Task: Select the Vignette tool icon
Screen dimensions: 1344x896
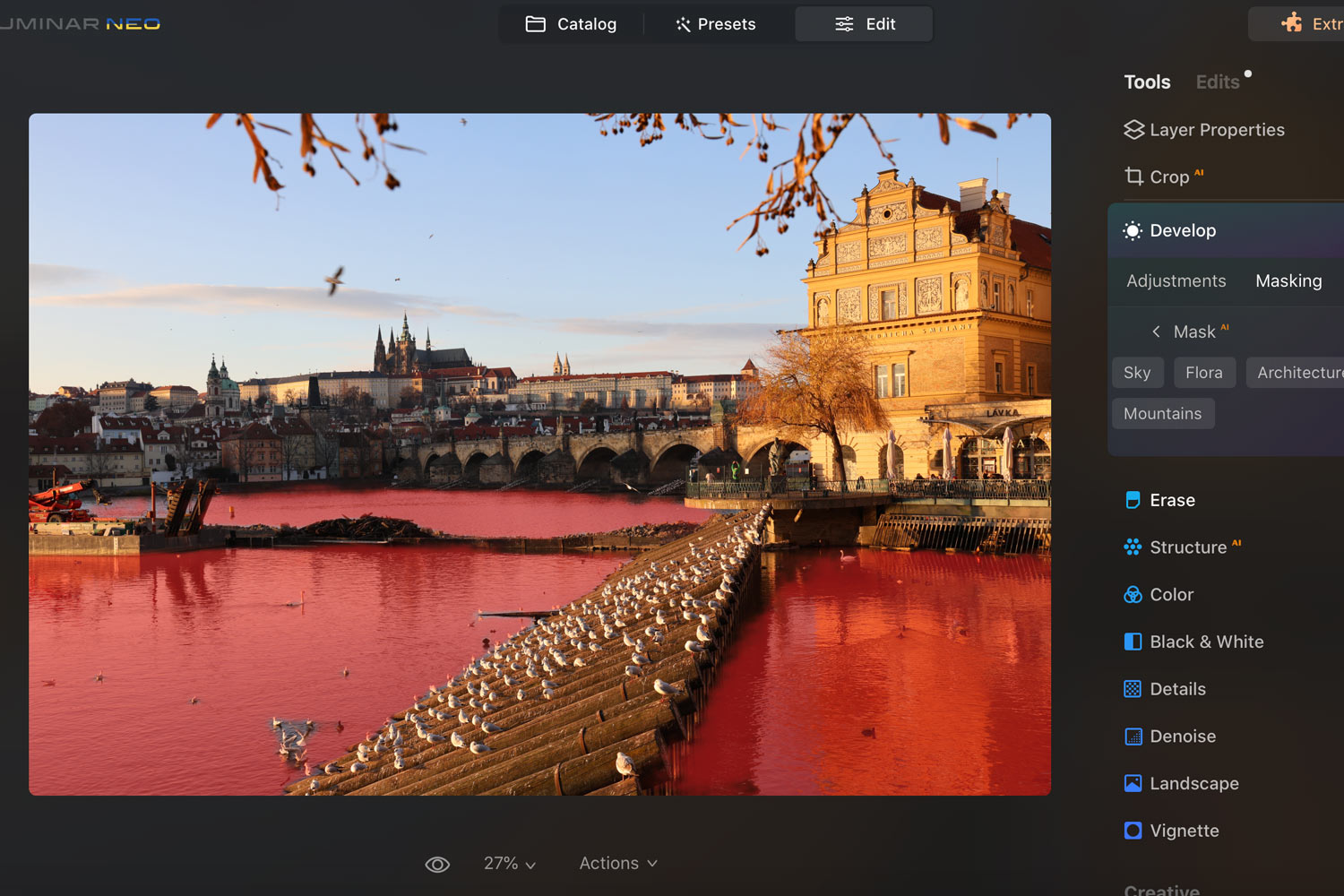Action: pyautogui.click(x=1133, y=831)
